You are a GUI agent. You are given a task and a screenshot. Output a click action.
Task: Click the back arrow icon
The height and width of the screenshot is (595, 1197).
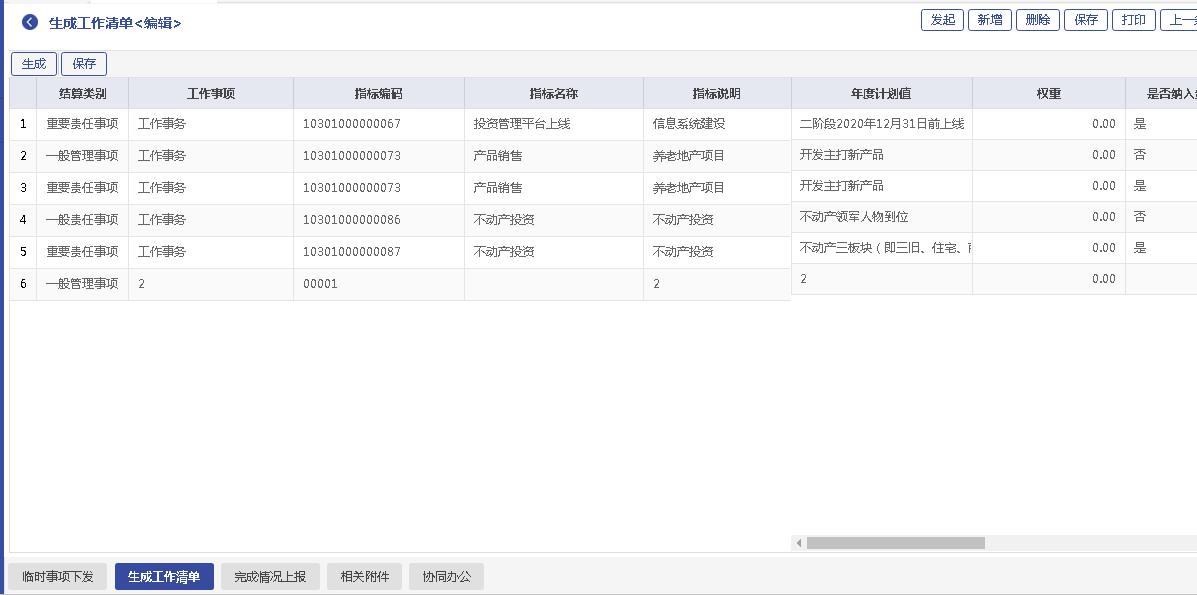click(x=29, y=22)
